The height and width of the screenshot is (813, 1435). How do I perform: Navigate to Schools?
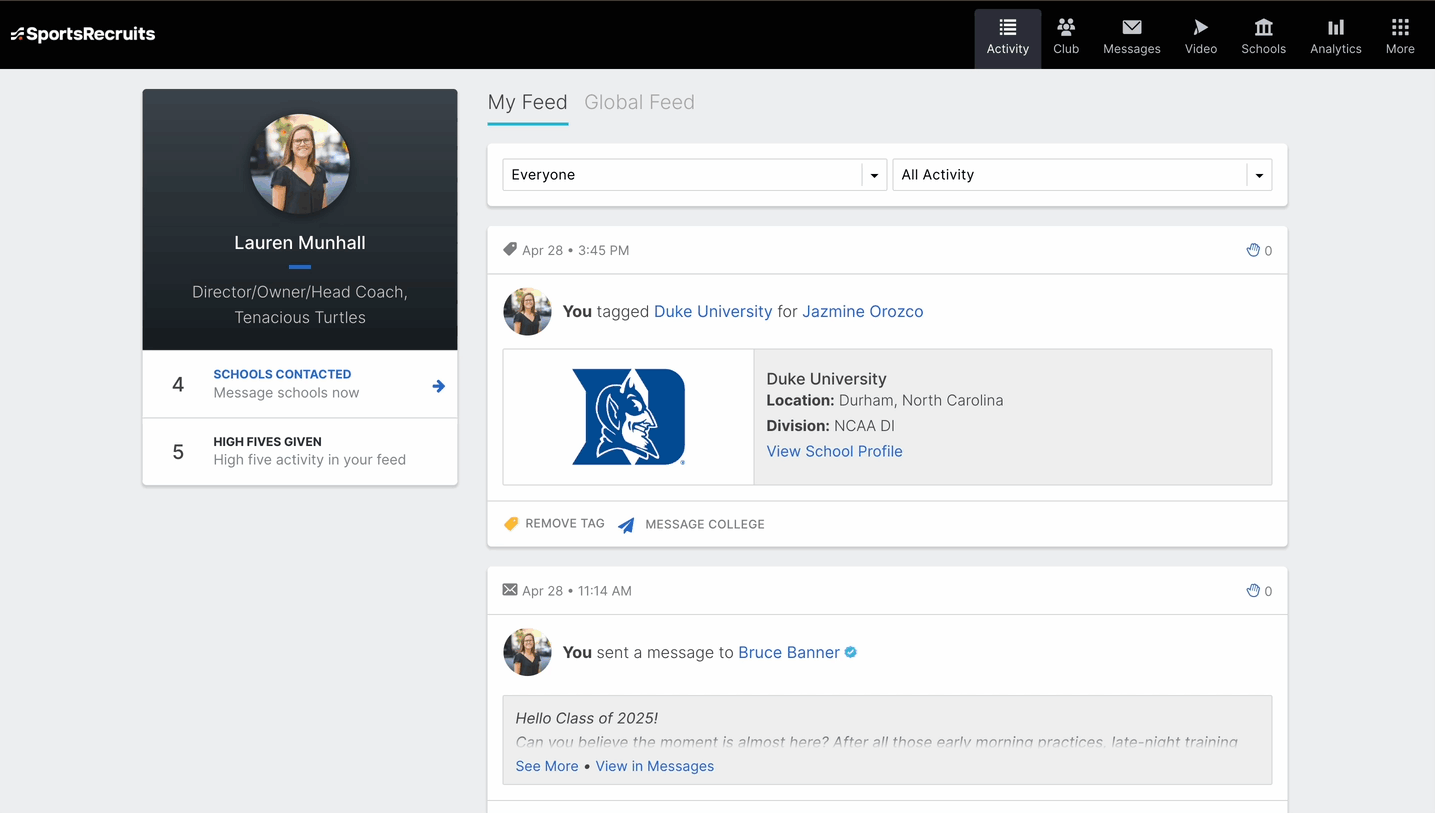click(x=1263, y=38)
